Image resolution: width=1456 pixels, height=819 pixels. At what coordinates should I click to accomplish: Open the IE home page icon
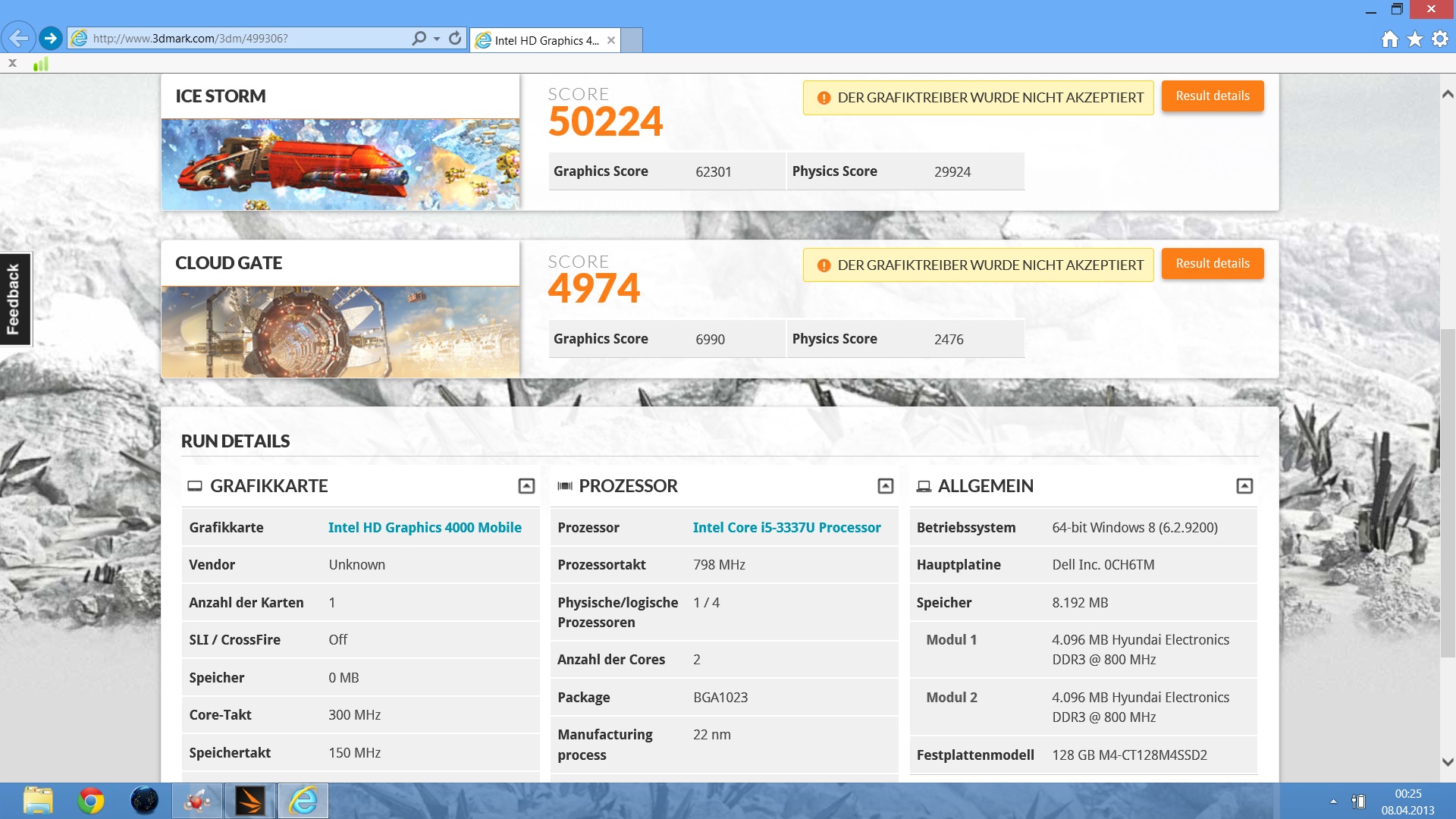(x=1389, y=39)
